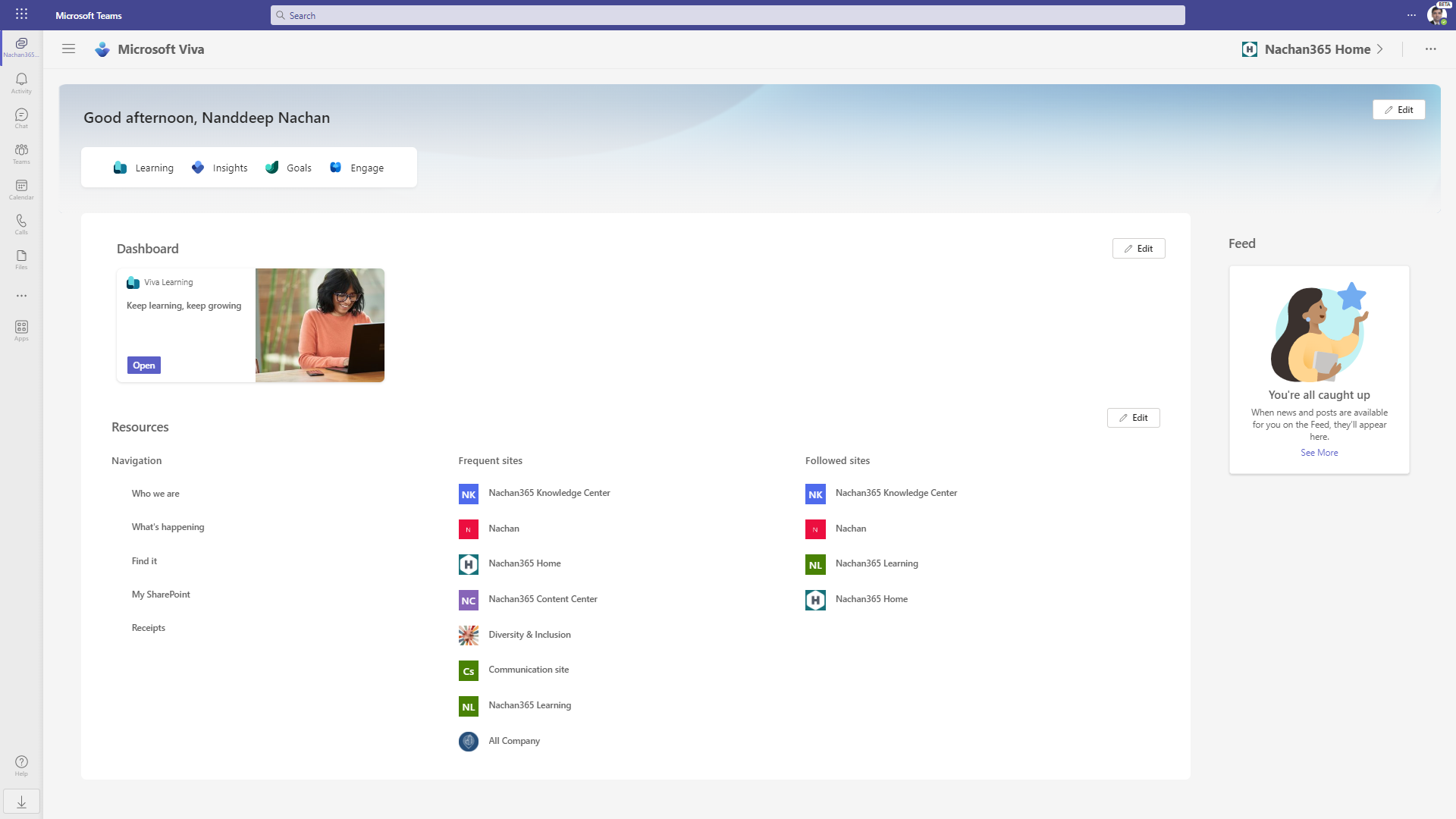Open Calendar in the left rail
1456x819 pixels.
click(x=21, y=189)
